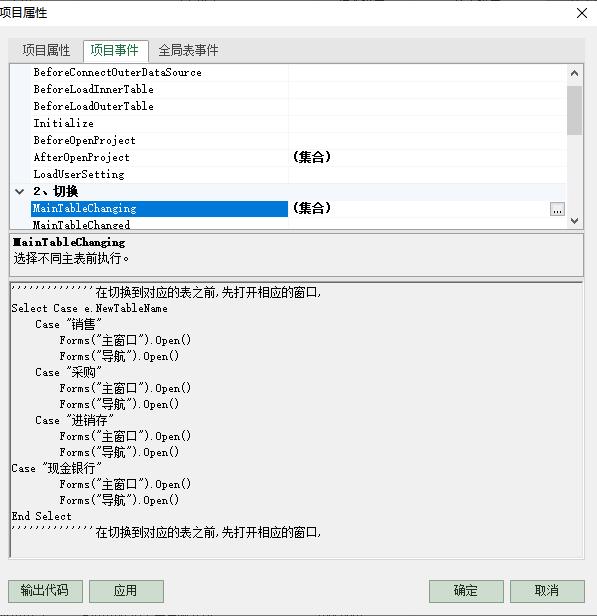Click the Select Case code line
The height and width of the screenshot is (616, 597).
(89, 308)
